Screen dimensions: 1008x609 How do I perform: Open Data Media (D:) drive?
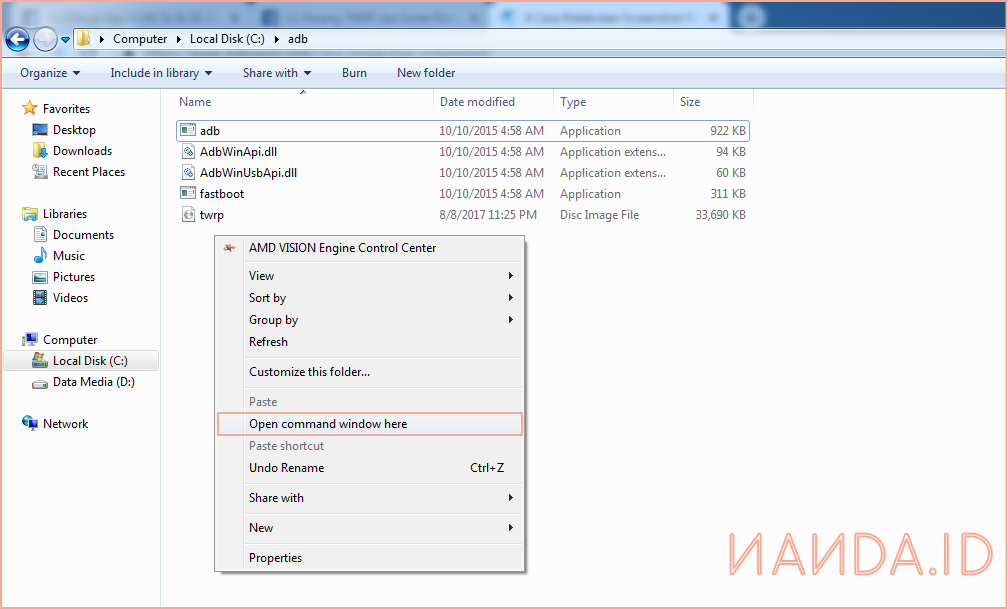pos(92,382)
